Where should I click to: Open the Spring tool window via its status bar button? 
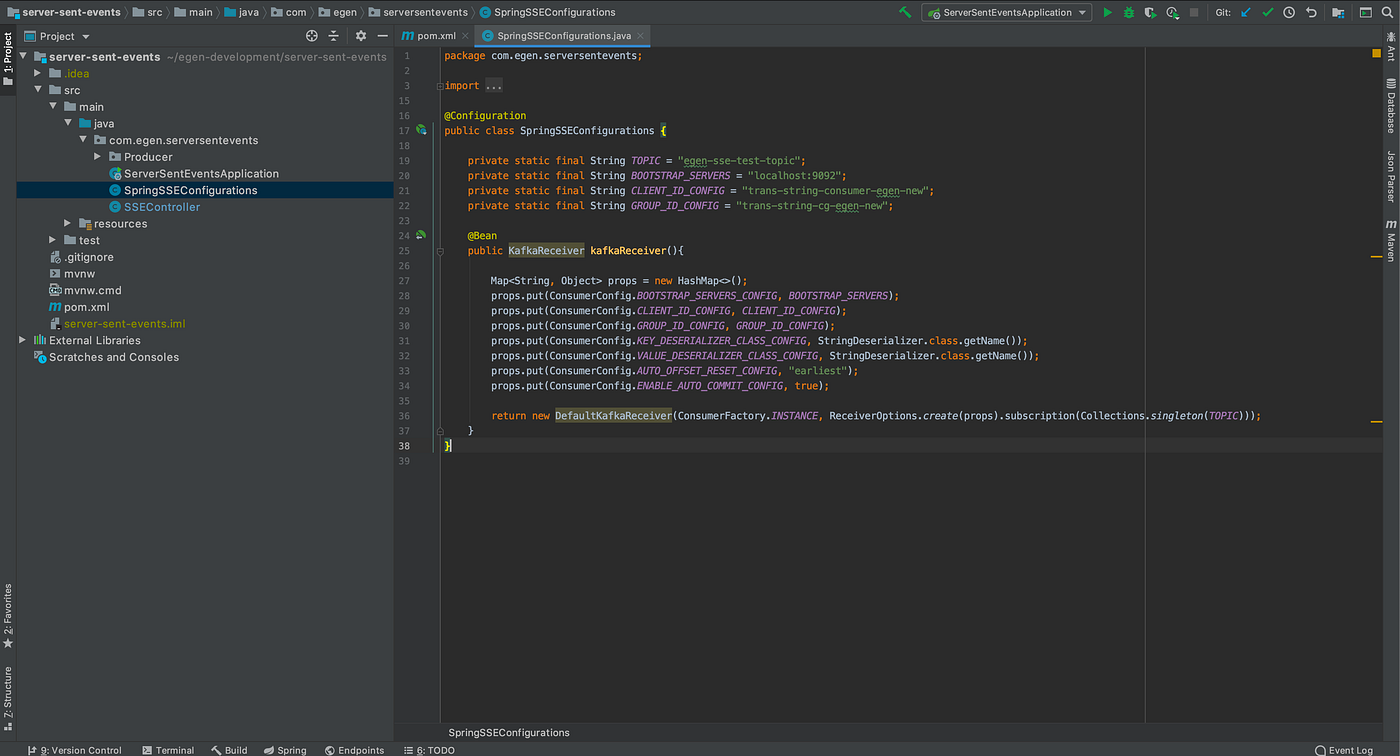[x=285, y=750]
